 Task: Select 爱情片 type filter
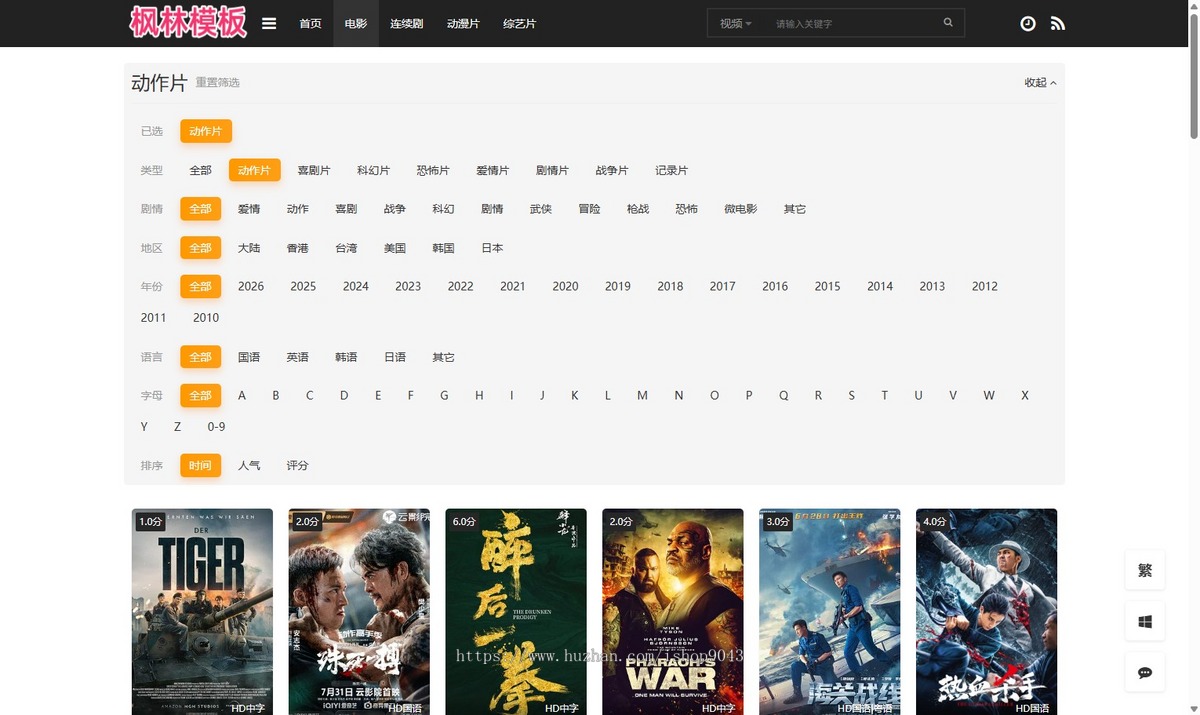coord(492,170)
